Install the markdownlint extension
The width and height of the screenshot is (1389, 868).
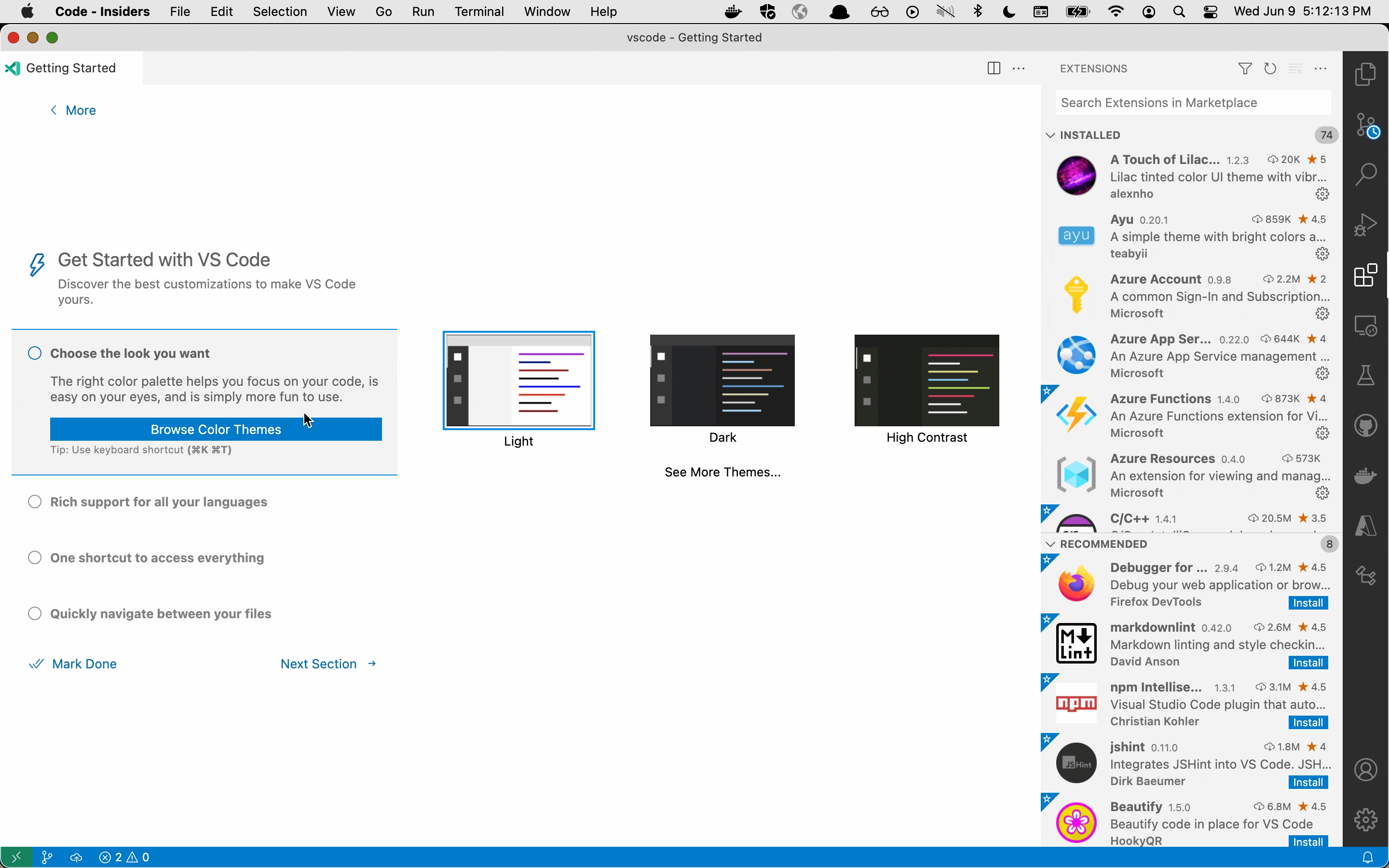click(1308, 663)
